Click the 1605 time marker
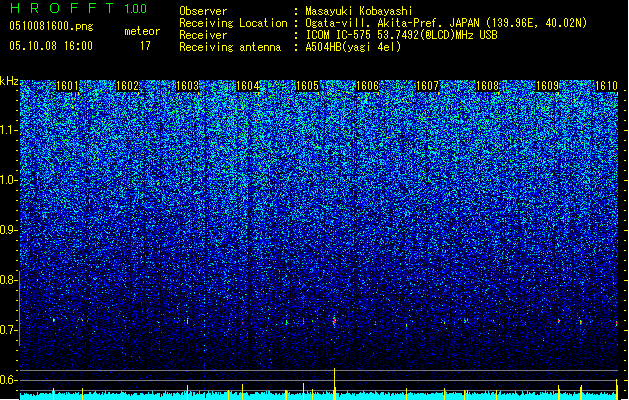 pos(307,86)
